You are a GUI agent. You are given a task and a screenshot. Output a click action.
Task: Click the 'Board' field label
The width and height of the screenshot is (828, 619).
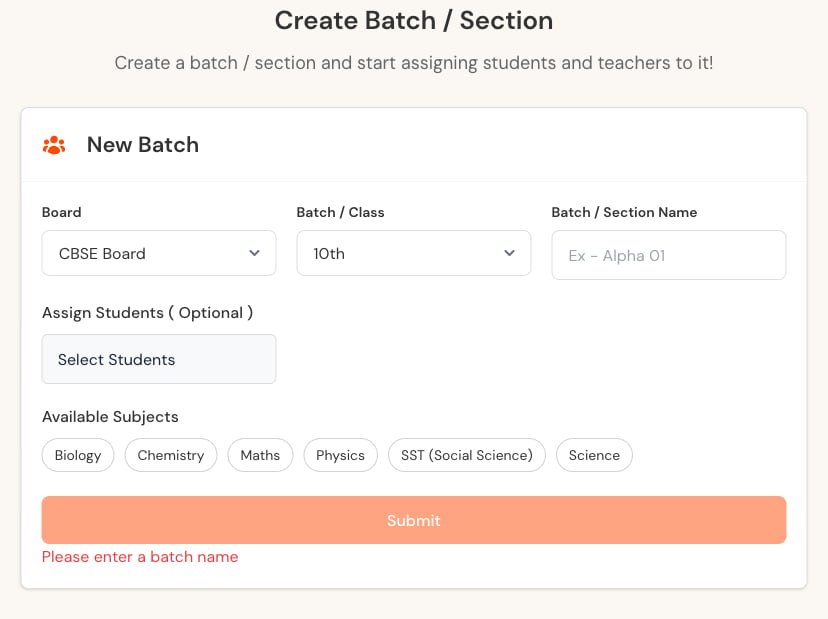(x=62, y=212)
